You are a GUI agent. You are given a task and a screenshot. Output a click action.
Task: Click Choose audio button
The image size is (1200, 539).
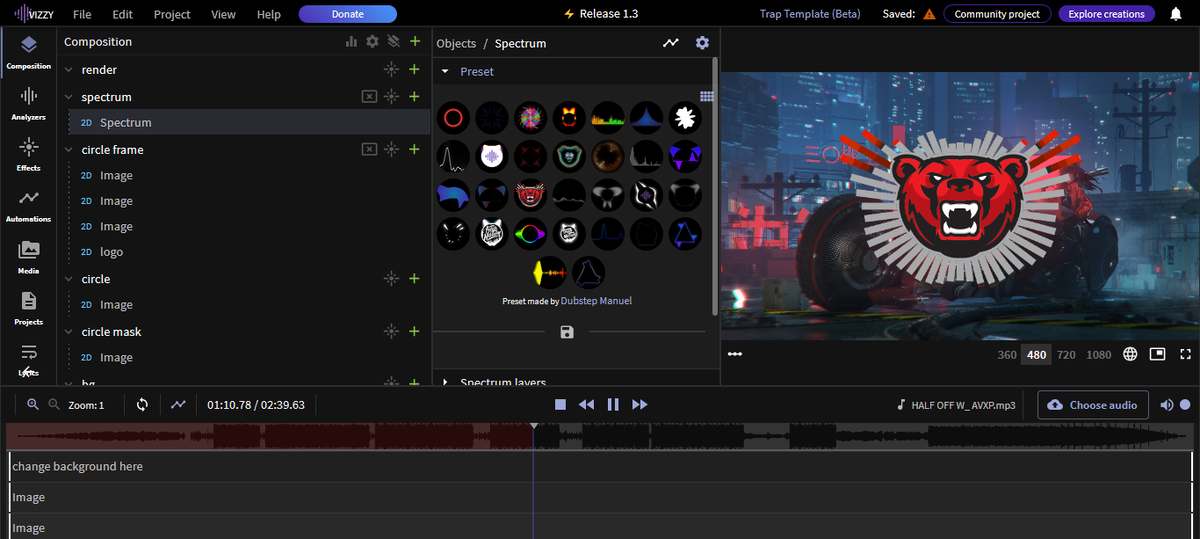(1093, 405)
